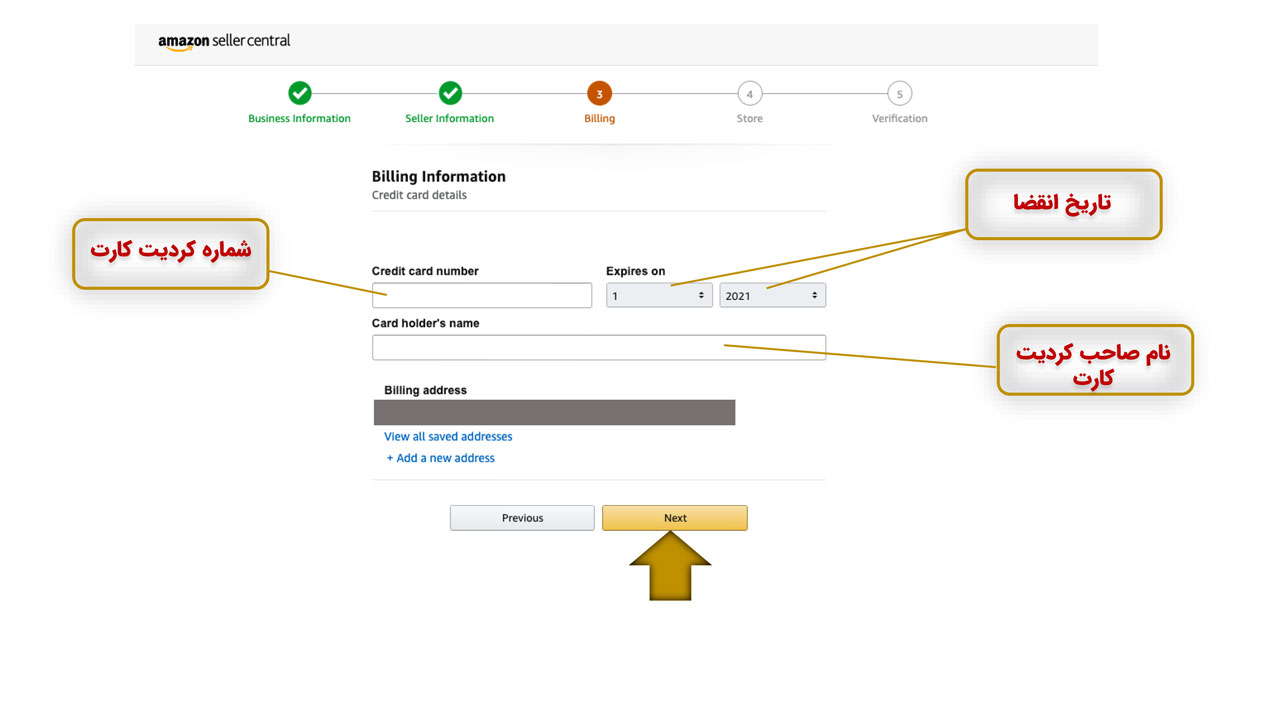The image size is (1280, 720).
Task: Click the Seller Information green checkmark step
Action: [450, 93]
